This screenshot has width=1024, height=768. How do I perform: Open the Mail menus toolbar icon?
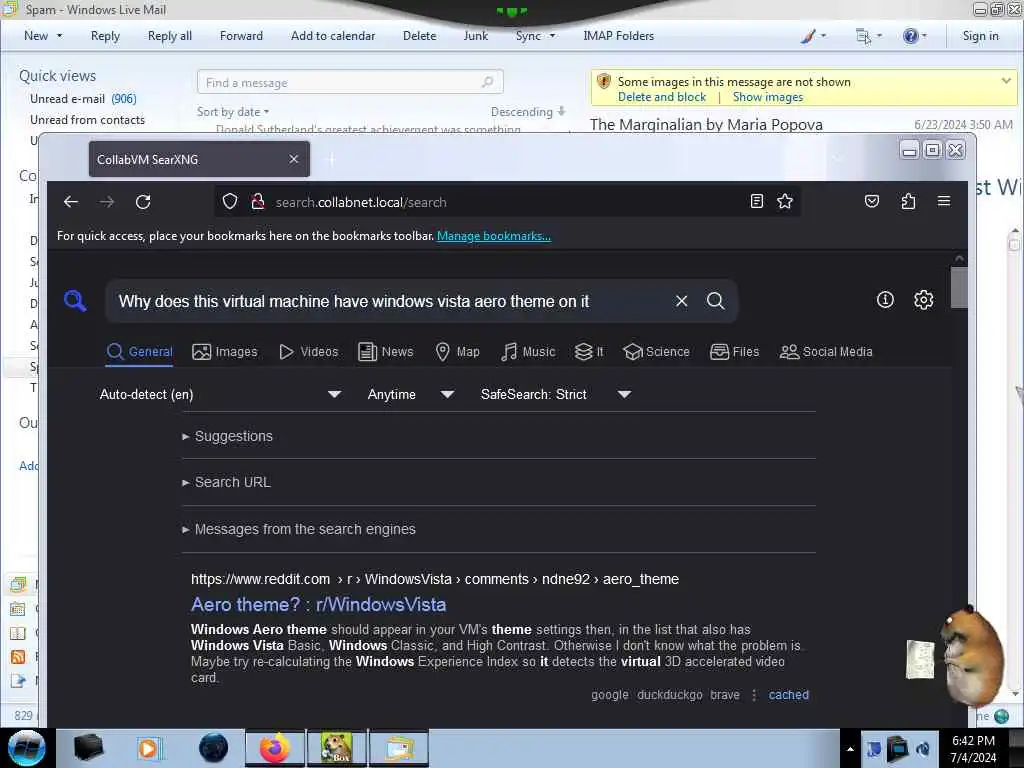pyautogui.click(x=863, y=36)
